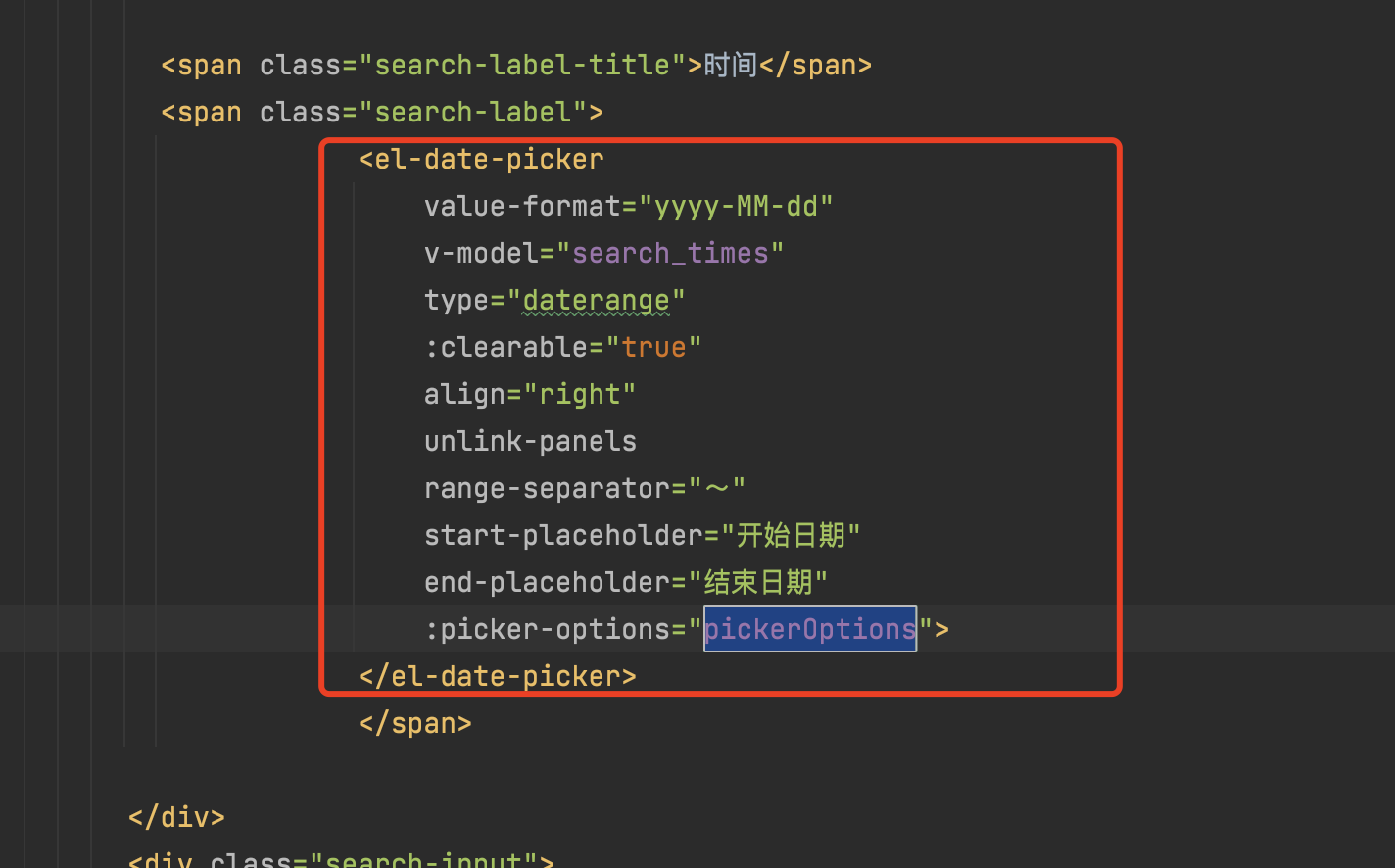Screen dimensions: 1395x868
Task: Select the highlighted pickerOptions text
Action: pyautogui.click(x=809, y=629)
